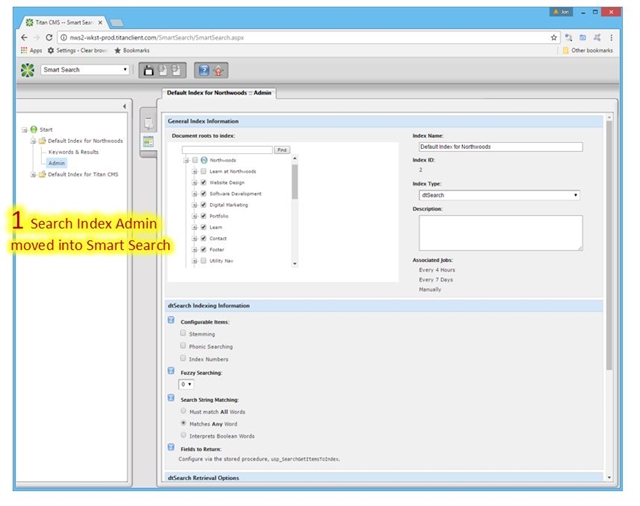Toggle the Northwoods root checkbox
This screenshot has height=506, width=640.
tap(195, 160)
